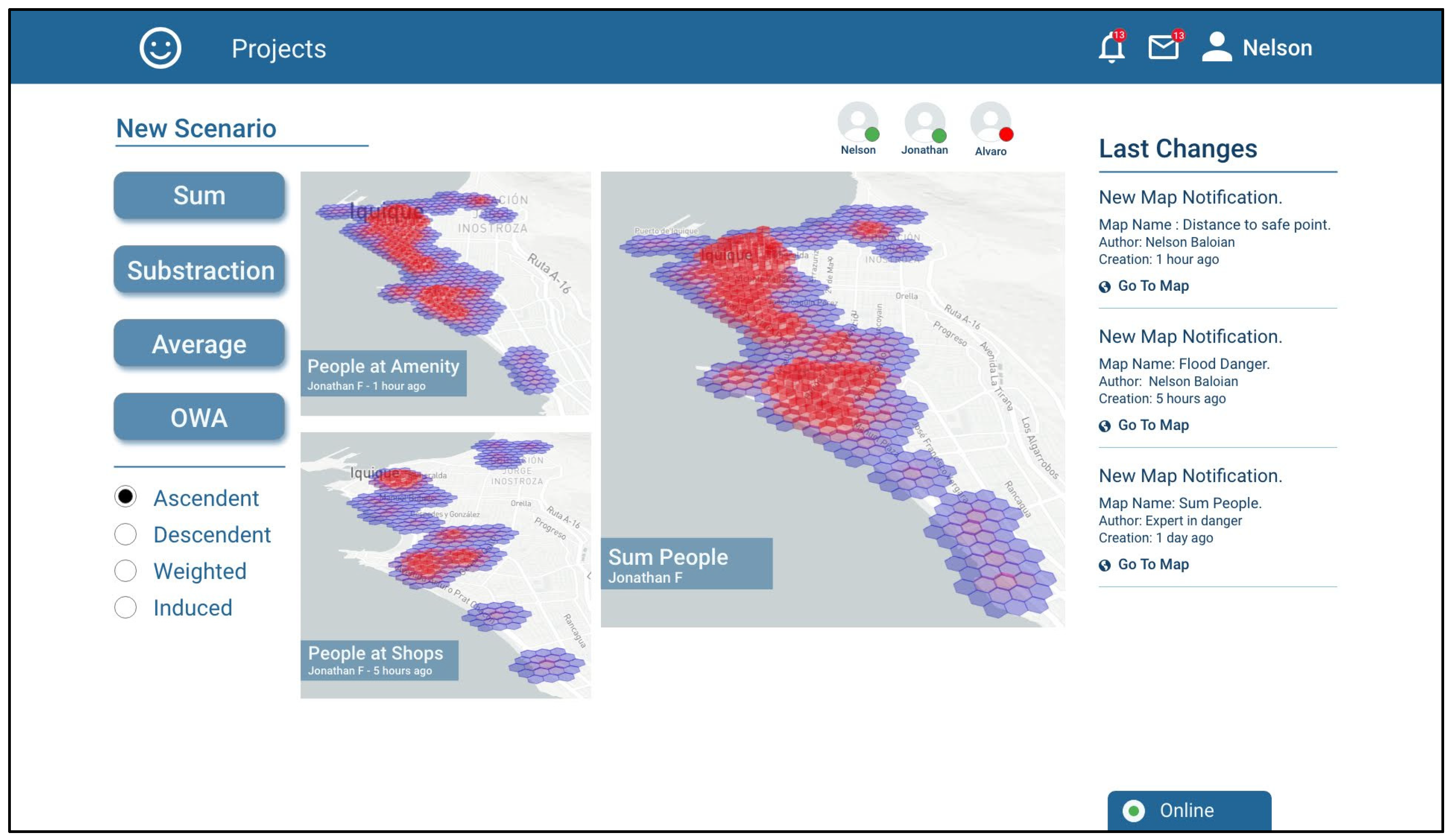This screenshot has height=840, width=1455.
Task: Open the notifications bell icon
Action: pos(1111,48)
